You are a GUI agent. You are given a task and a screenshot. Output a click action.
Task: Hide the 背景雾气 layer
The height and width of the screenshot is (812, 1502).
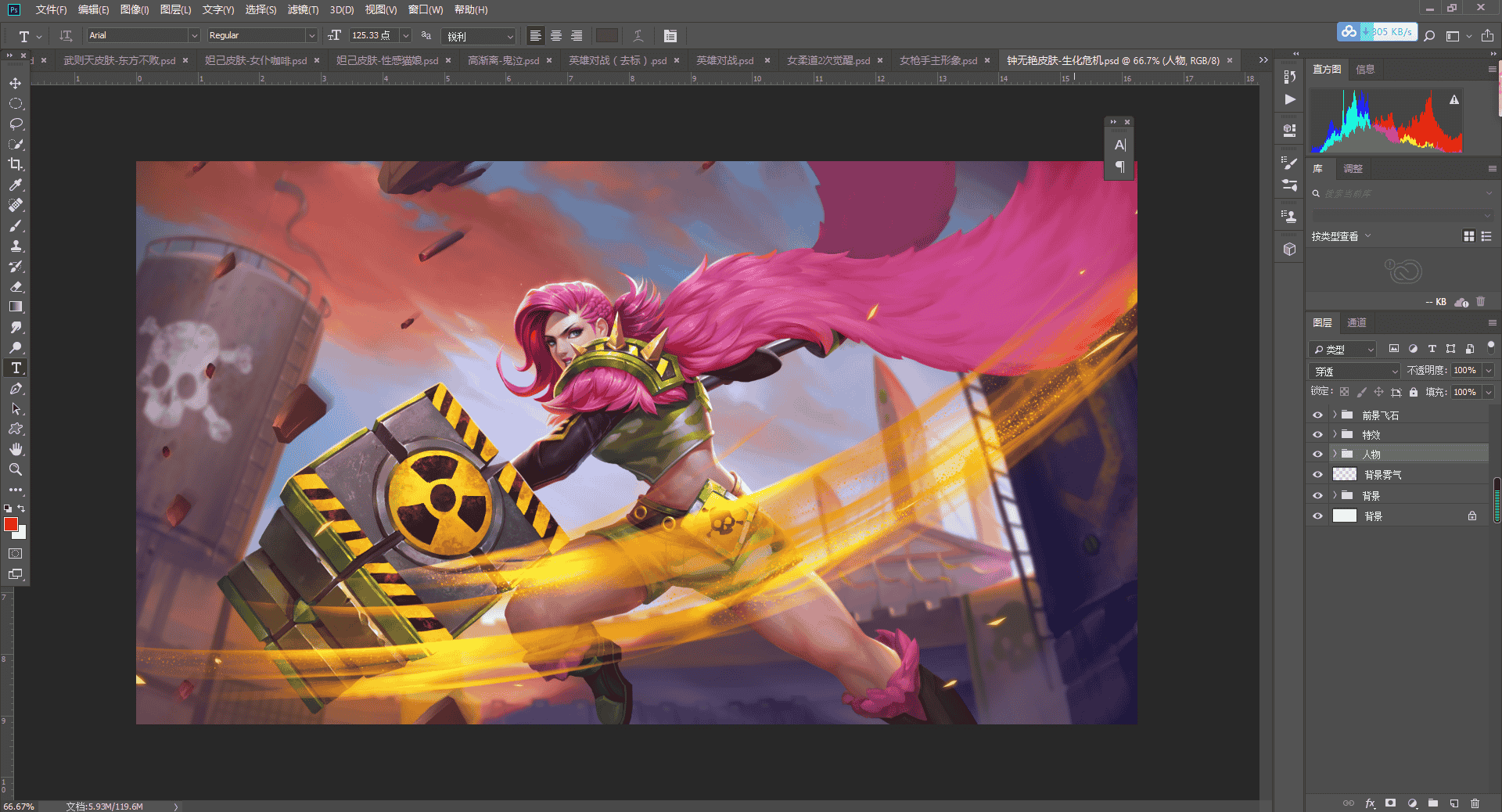(x=1317, y=475)
